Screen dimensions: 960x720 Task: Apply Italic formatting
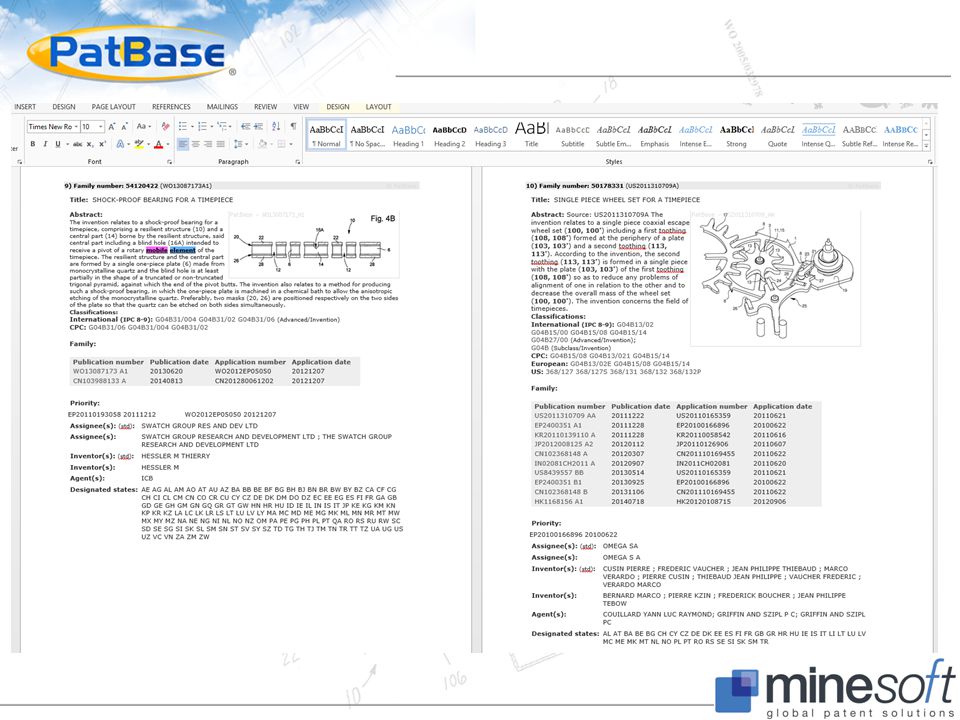coord(45,144)
